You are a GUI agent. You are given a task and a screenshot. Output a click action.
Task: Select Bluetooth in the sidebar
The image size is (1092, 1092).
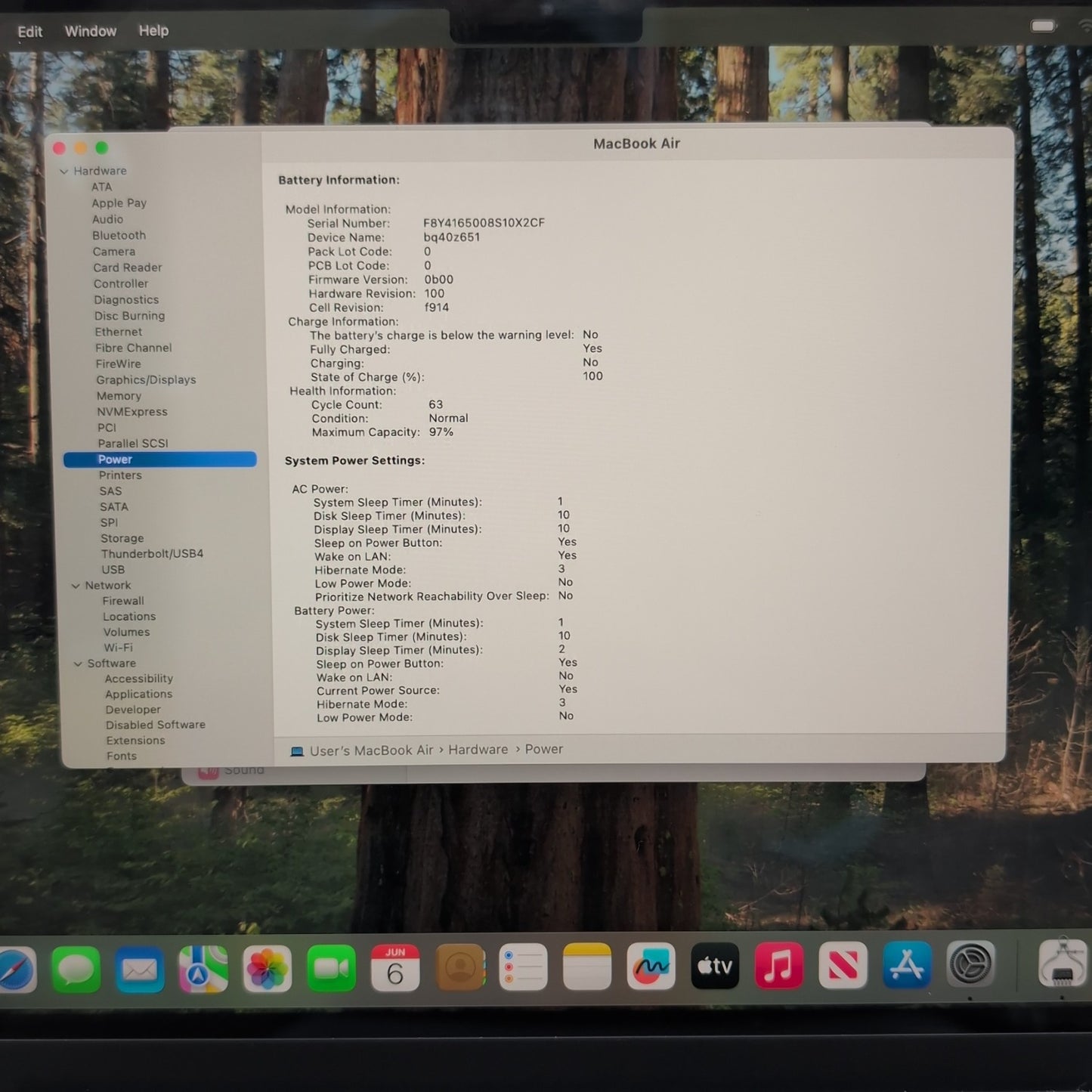click(x=119, y=235)
